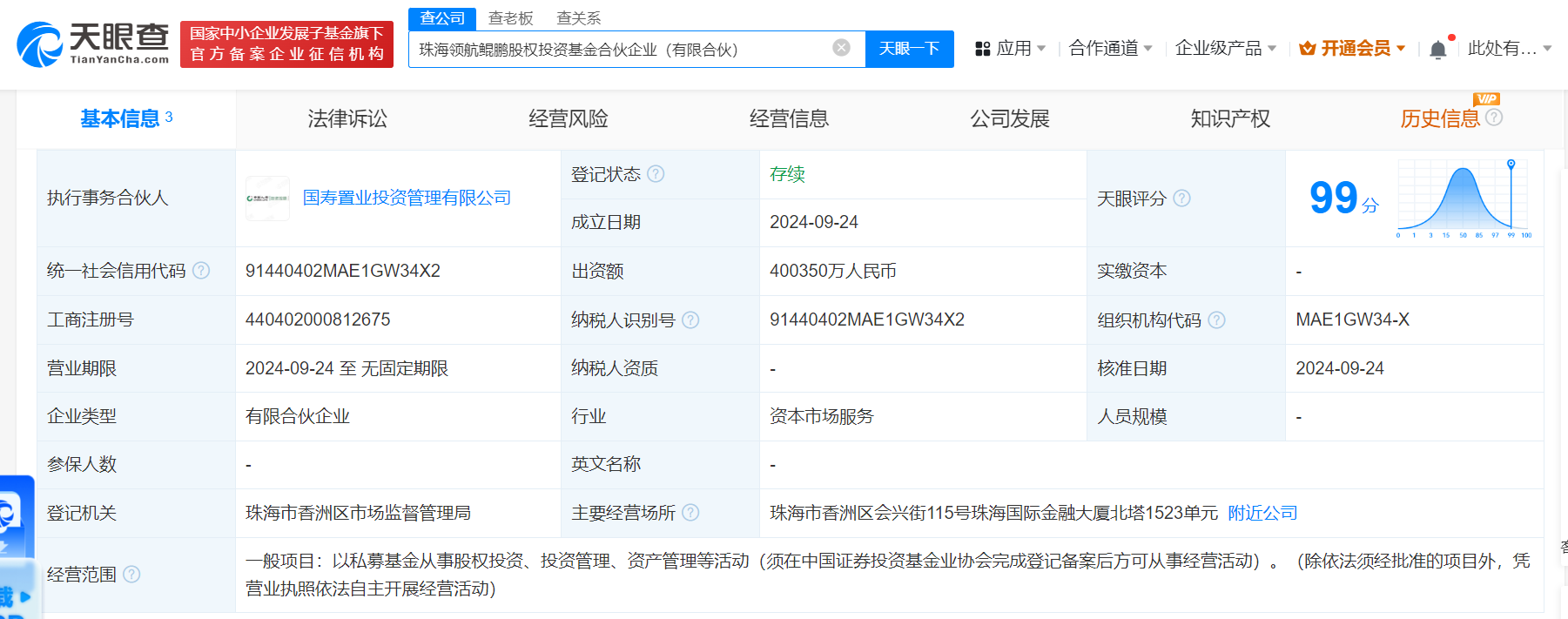Clear the search box with the X icon

pos(841,48)
